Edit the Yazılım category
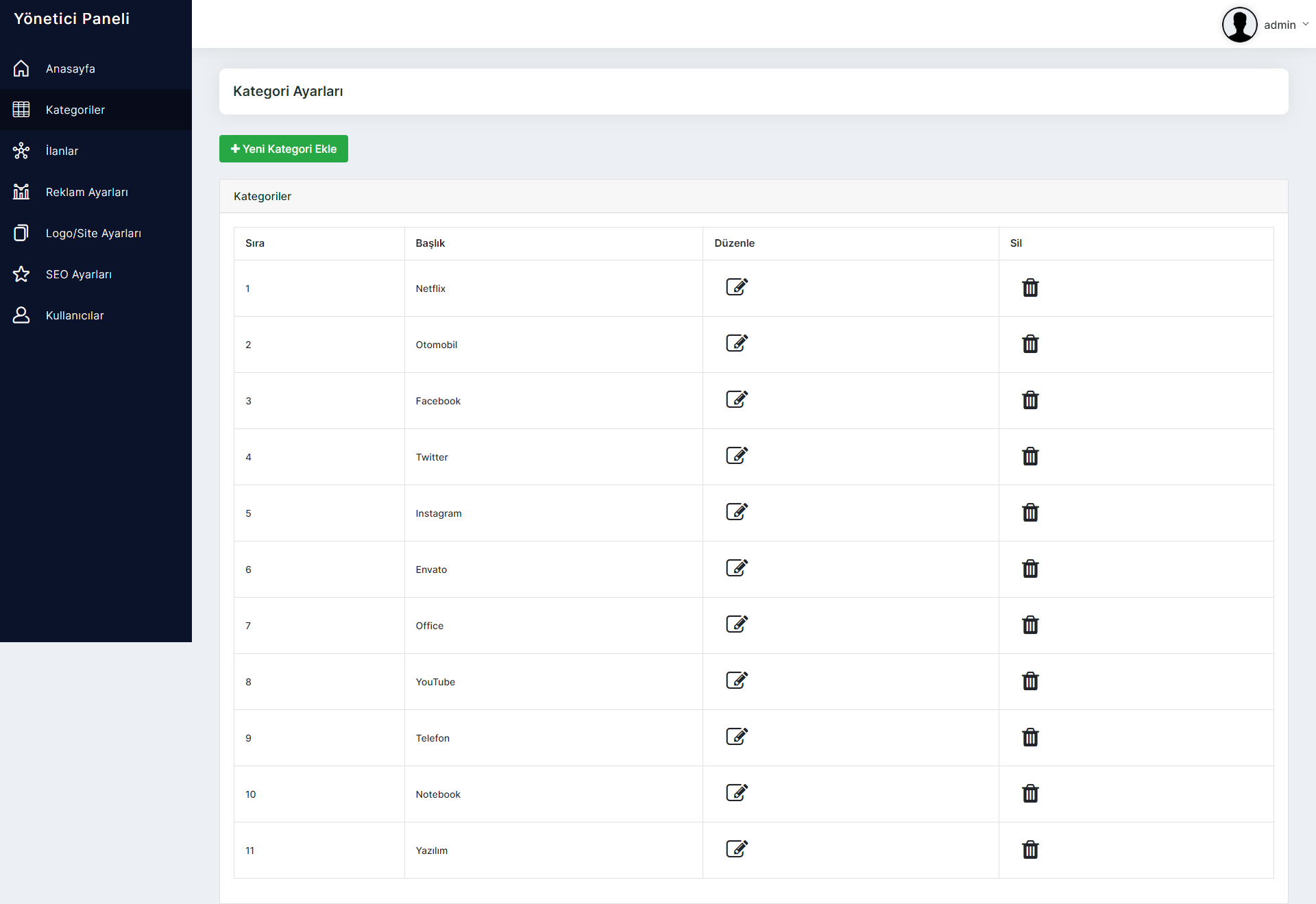Screen dimensions: 1316x904 (737, 848)
